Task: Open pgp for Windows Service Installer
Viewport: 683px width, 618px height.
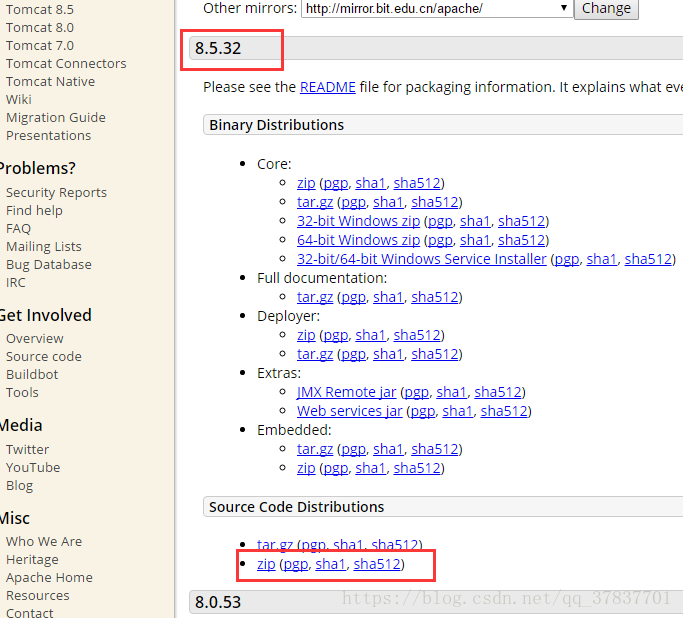Action: pyautogui.click(x=567, y=259)
